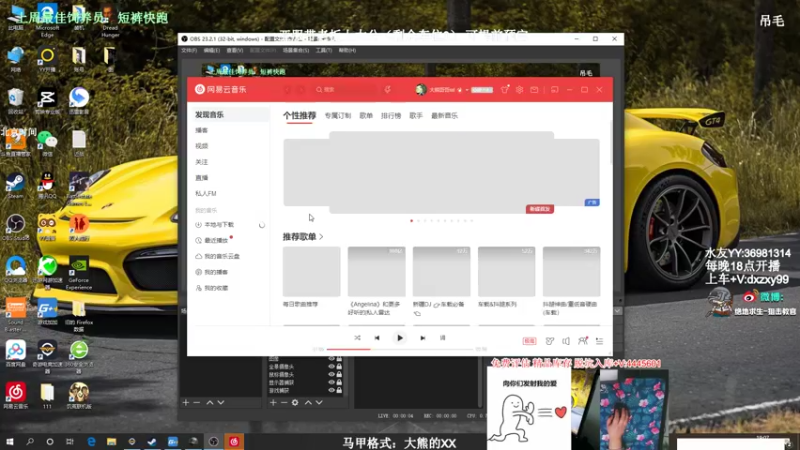Skip to the next track
The image size is (800, 450).
(422, 338)
